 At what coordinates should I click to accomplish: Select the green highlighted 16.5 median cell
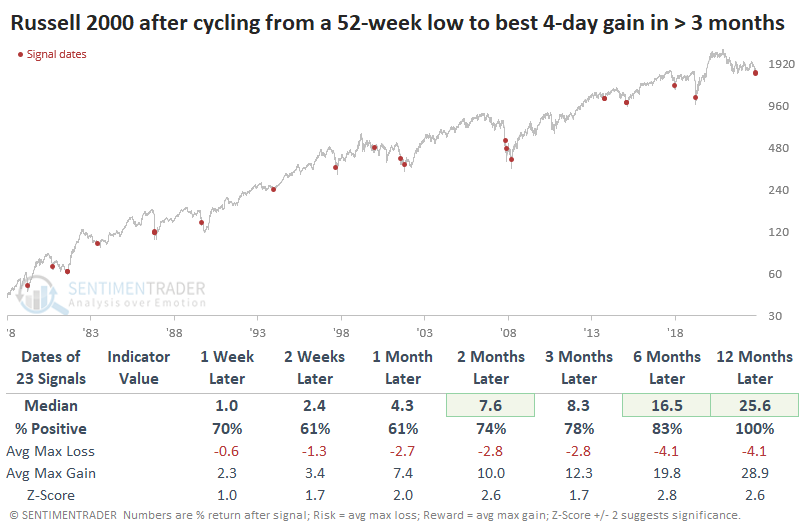pyautogui.click(x=667, y=405)
